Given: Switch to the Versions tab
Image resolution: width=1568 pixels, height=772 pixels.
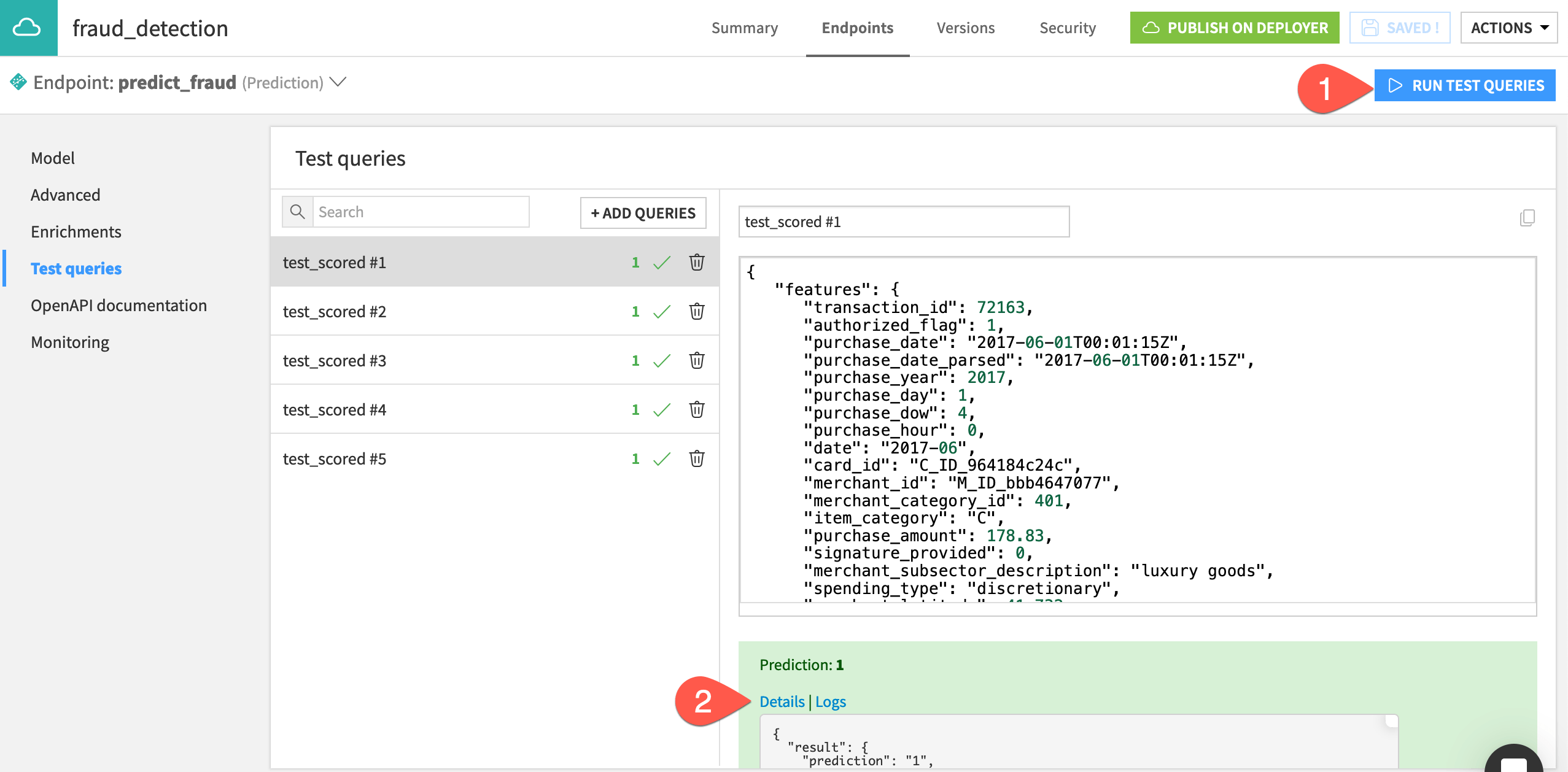Looking at the screenshot, I should (964, 28).
